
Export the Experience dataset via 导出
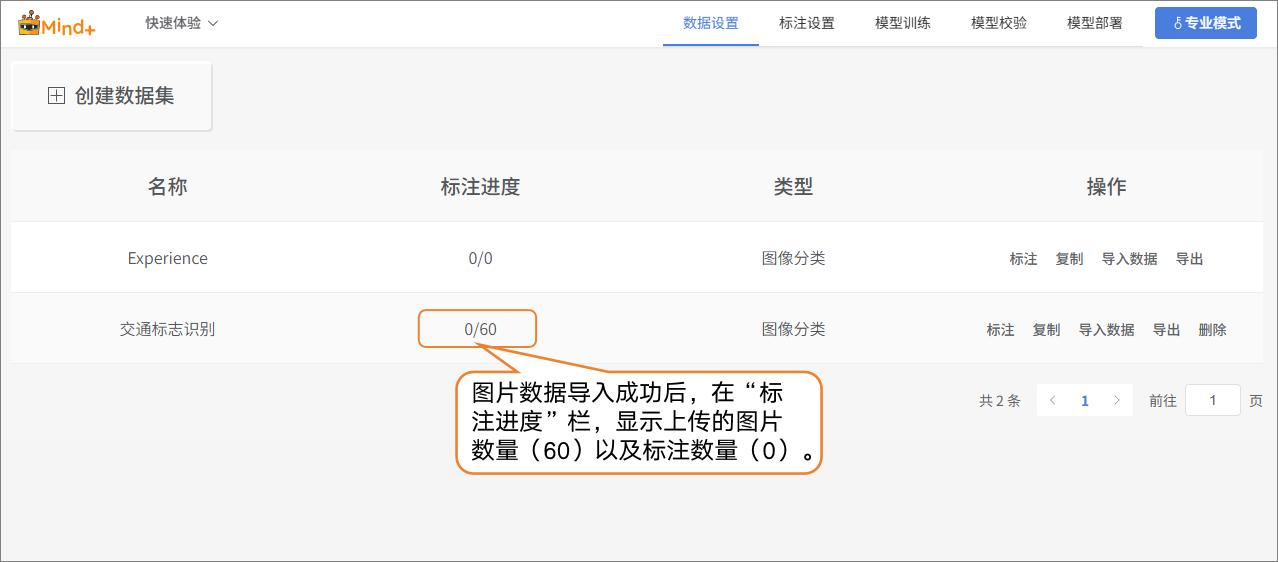coord(1189,259)
